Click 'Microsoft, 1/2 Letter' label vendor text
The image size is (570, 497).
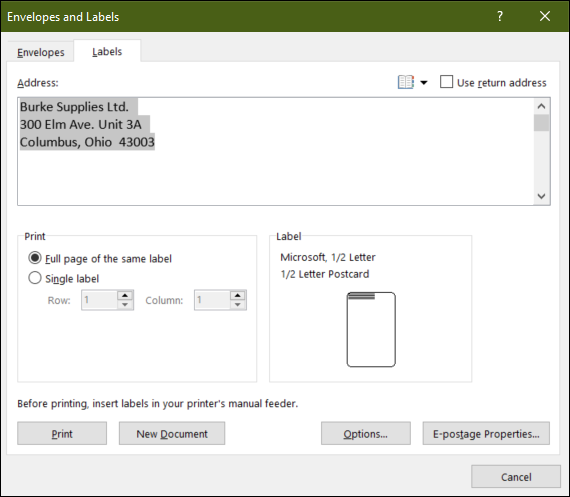328,257
